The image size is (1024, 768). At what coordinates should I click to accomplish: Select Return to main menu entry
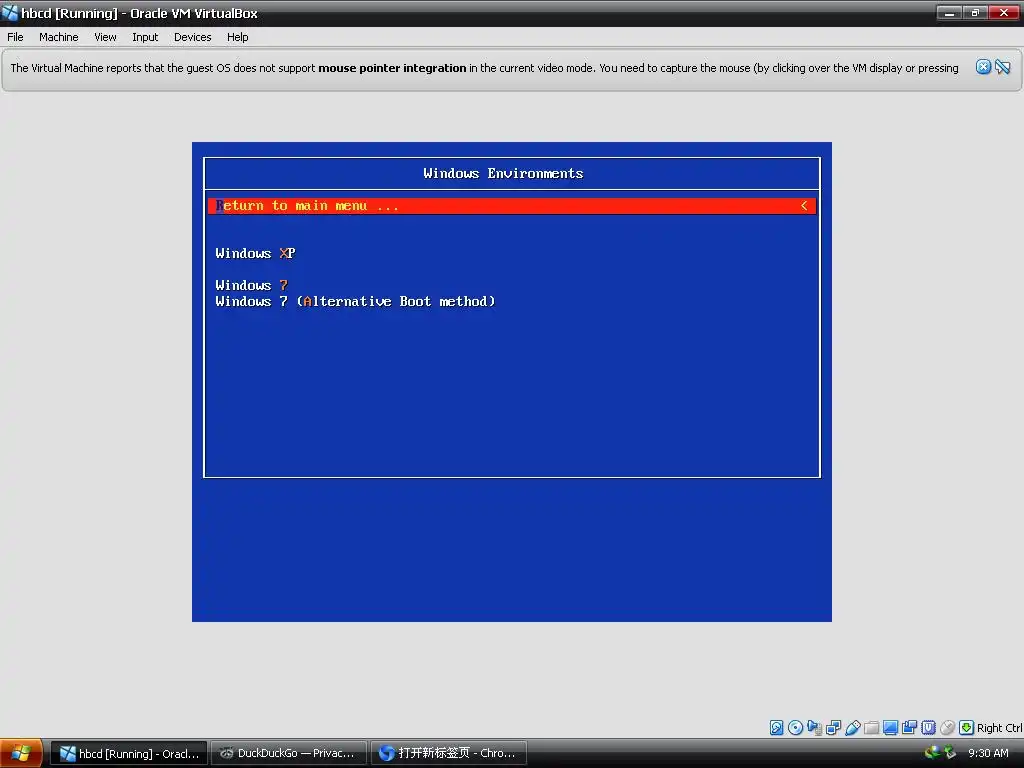tap(512, 206)
